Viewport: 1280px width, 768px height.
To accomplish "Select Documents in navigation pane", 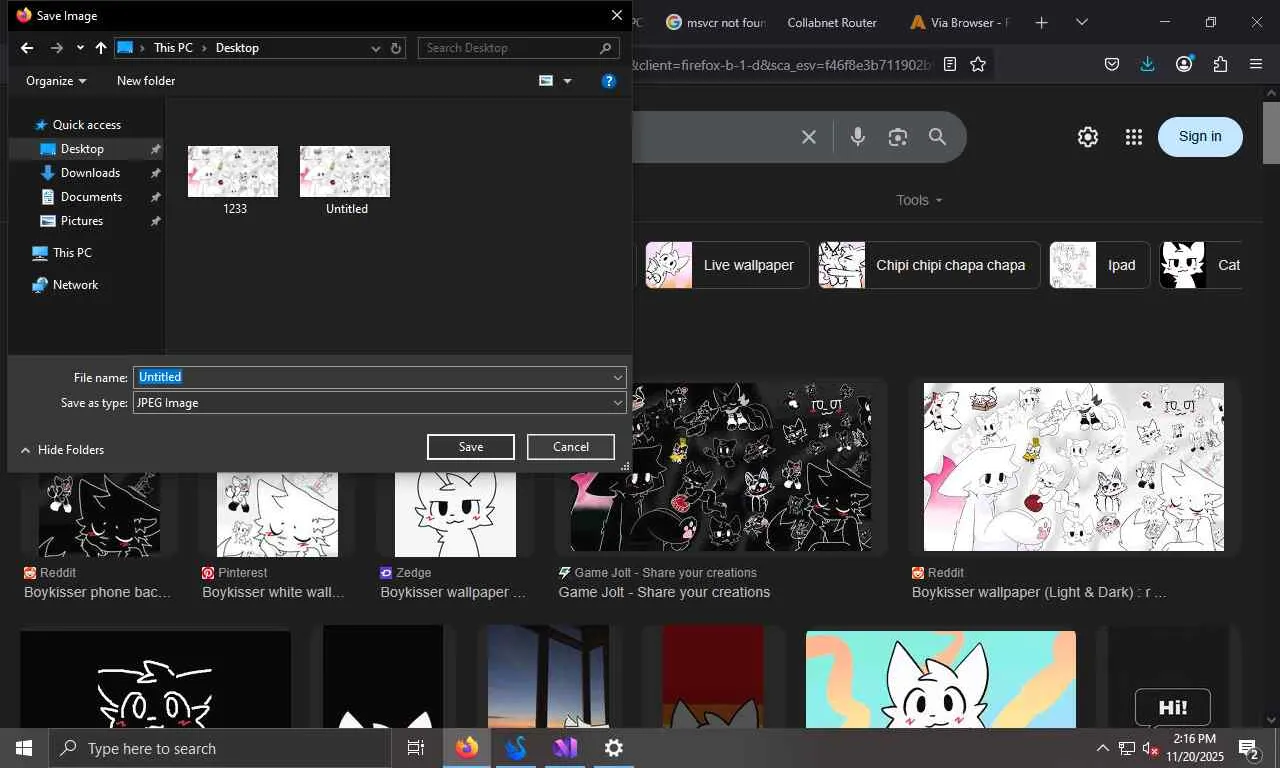I will (91, 197).
